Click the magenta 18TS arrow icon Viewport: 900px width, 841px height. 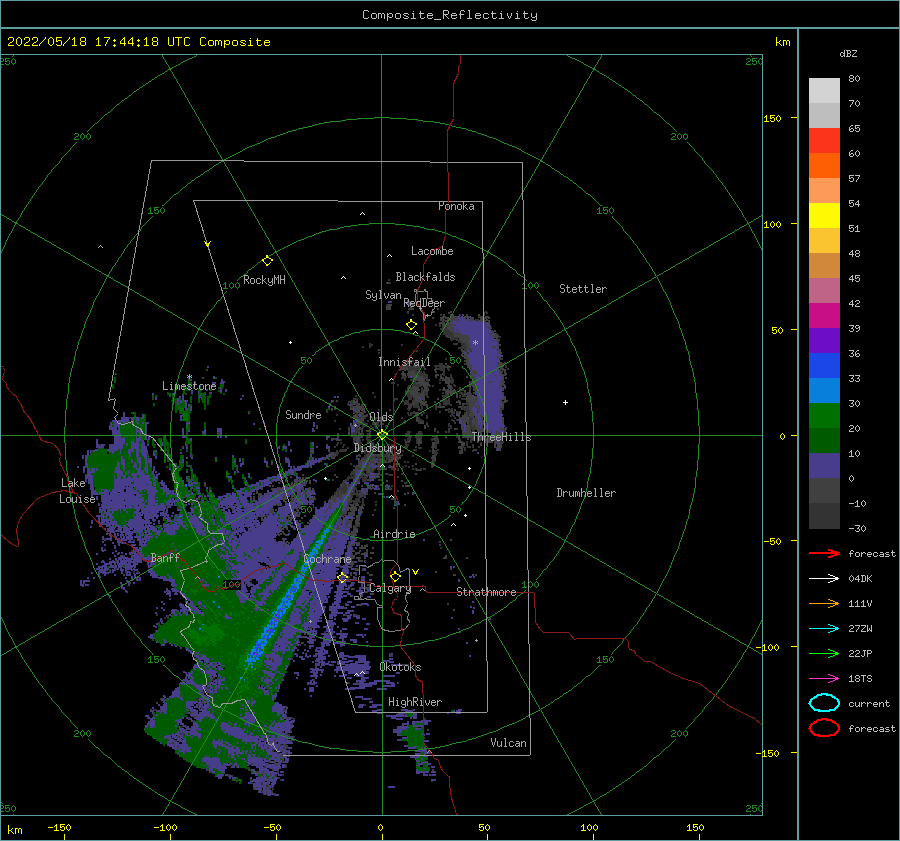tap(824, 678)
